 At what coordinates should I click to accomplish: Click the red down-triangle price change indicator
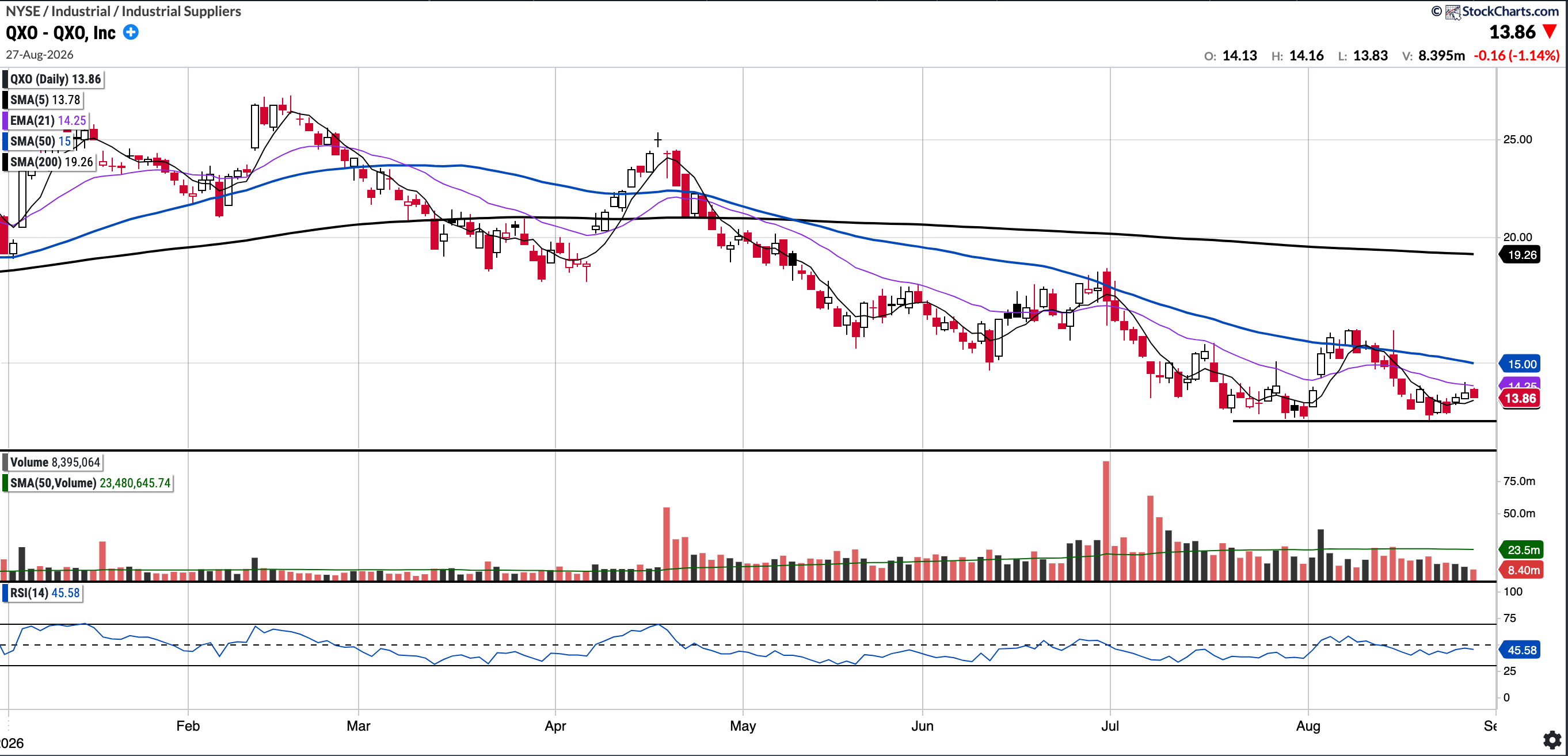[x=1550, y=32]
